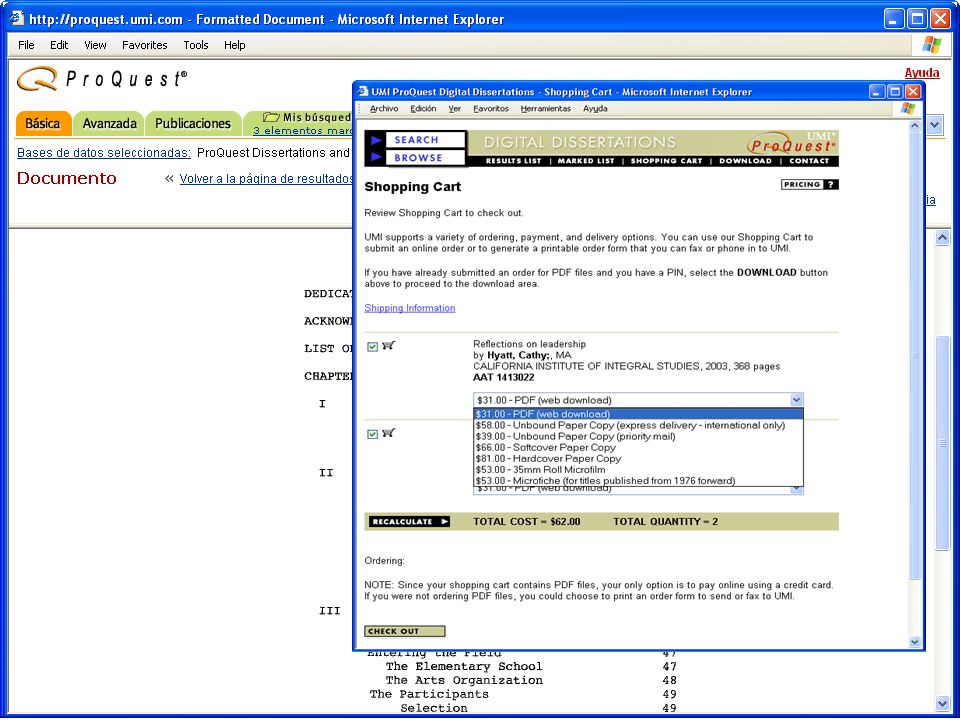The height and width of the screenshot is (720, 960).
Task: Click the RECALCULATE button
Action: pos(409,522)
